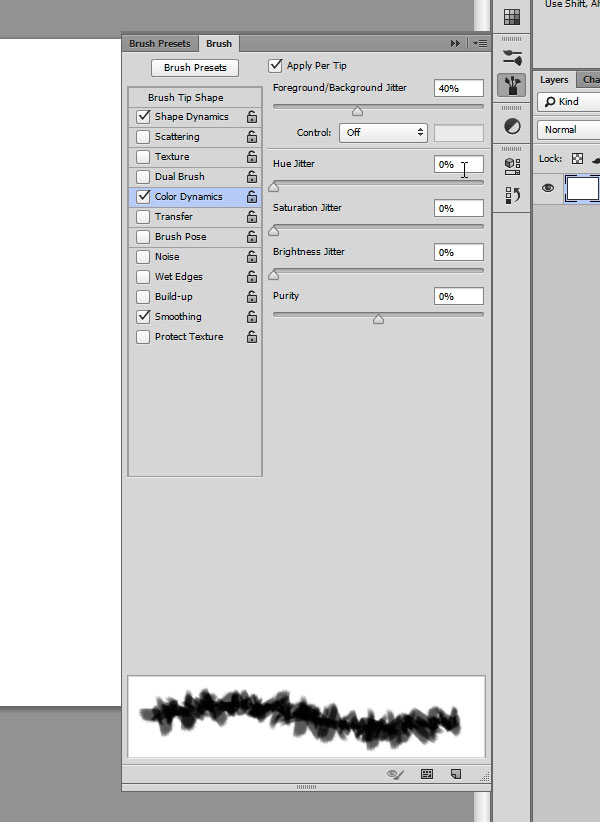Open the Properties panel icon
The height and width of the screenshot is (822, 600).
pos(512,164)
